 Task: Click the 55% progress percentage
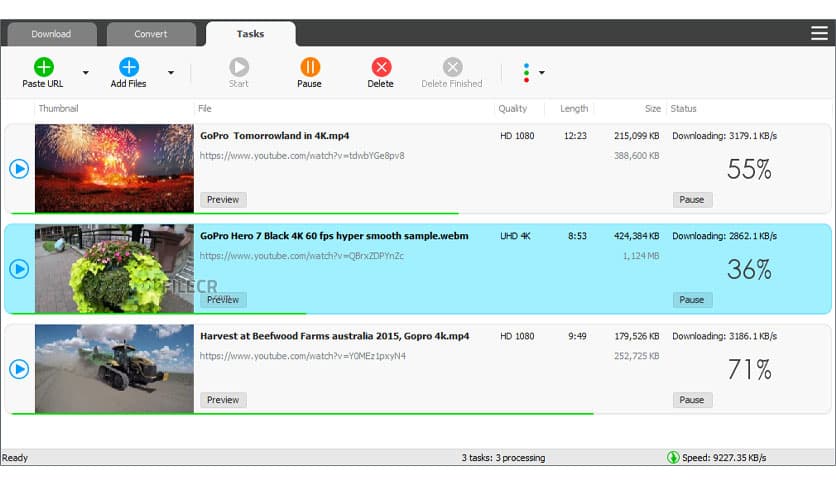(x=750, y=170)
